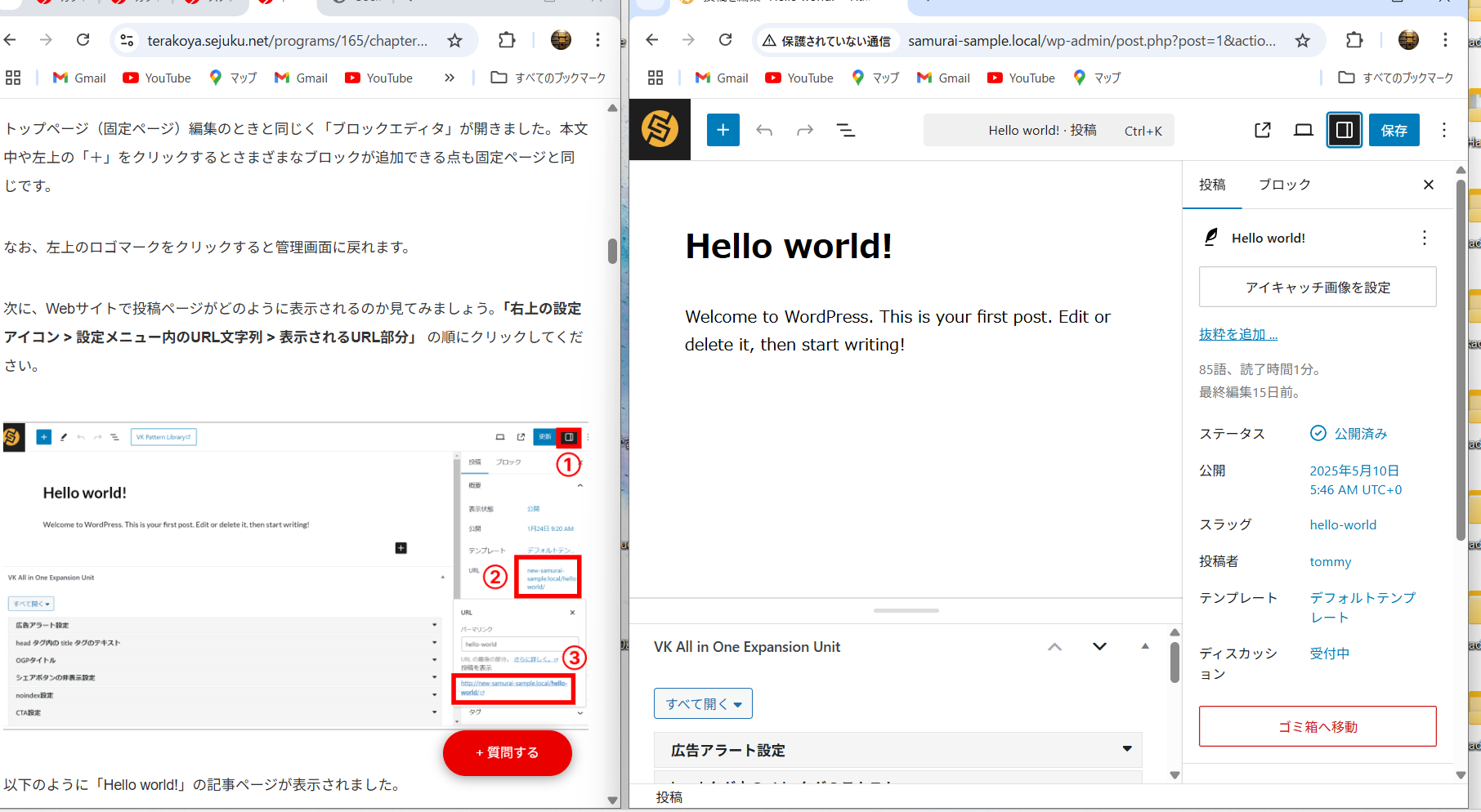
Task: Open extensions puzzle icon in right browser
Action: [1354, 40]
